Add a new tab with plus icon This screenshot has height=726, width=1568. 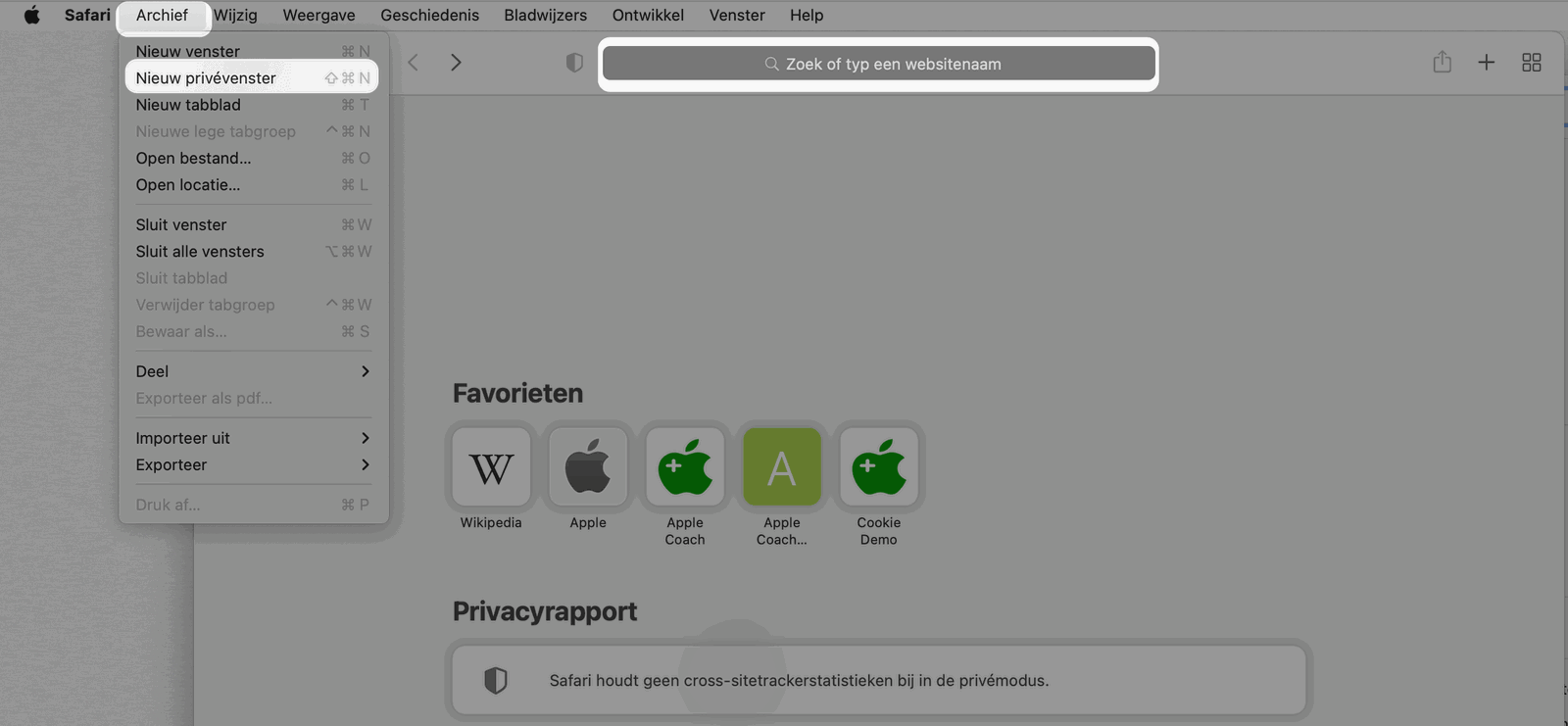coord(1487,62)
